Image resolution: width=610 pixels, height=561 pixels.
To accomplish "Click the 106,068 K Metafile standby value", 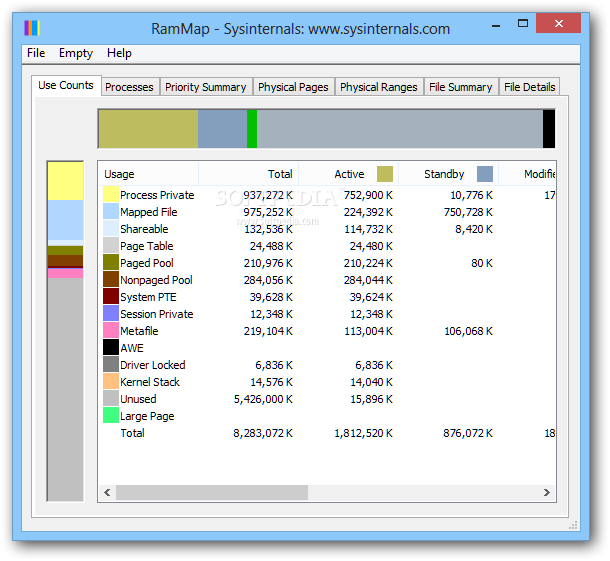I will coord(468,331).
